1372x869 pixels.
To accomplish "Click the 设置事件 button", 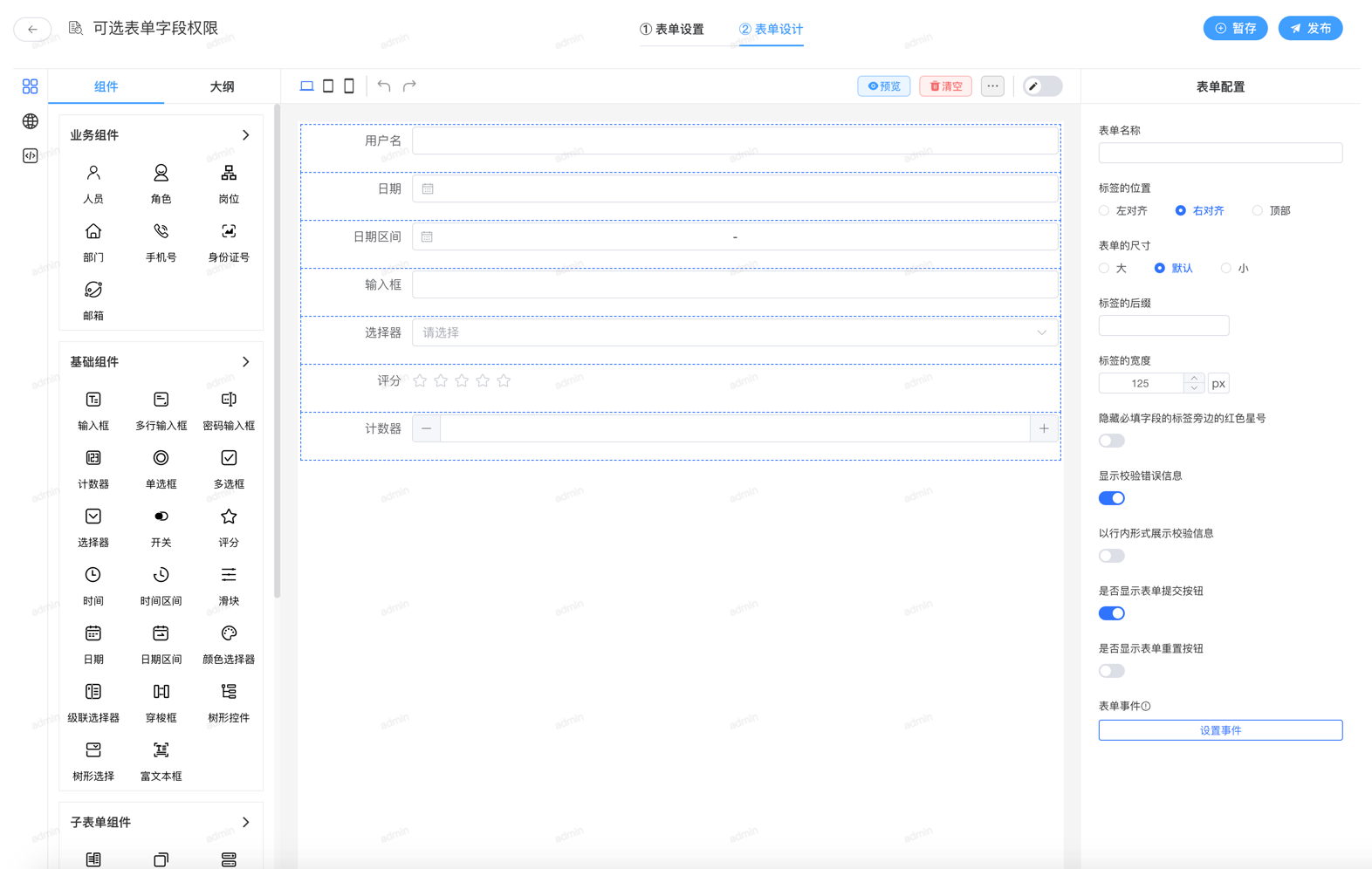I will click(x=1219, y=730).
